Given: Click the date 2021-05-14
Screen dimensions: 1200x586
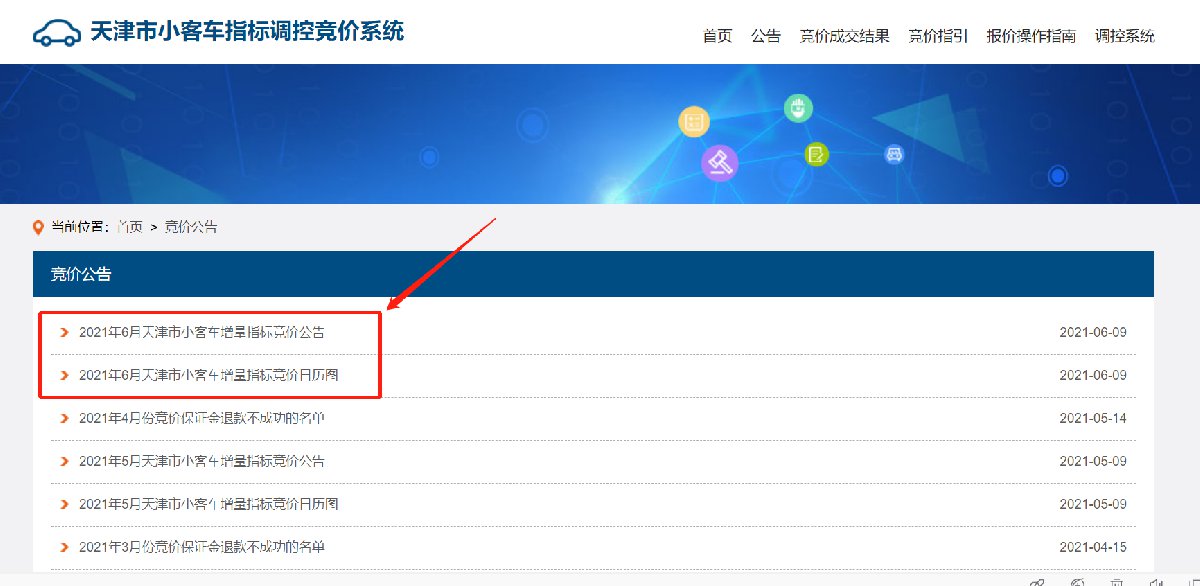Looking at the screenshot, I should tap(1093, 418).
